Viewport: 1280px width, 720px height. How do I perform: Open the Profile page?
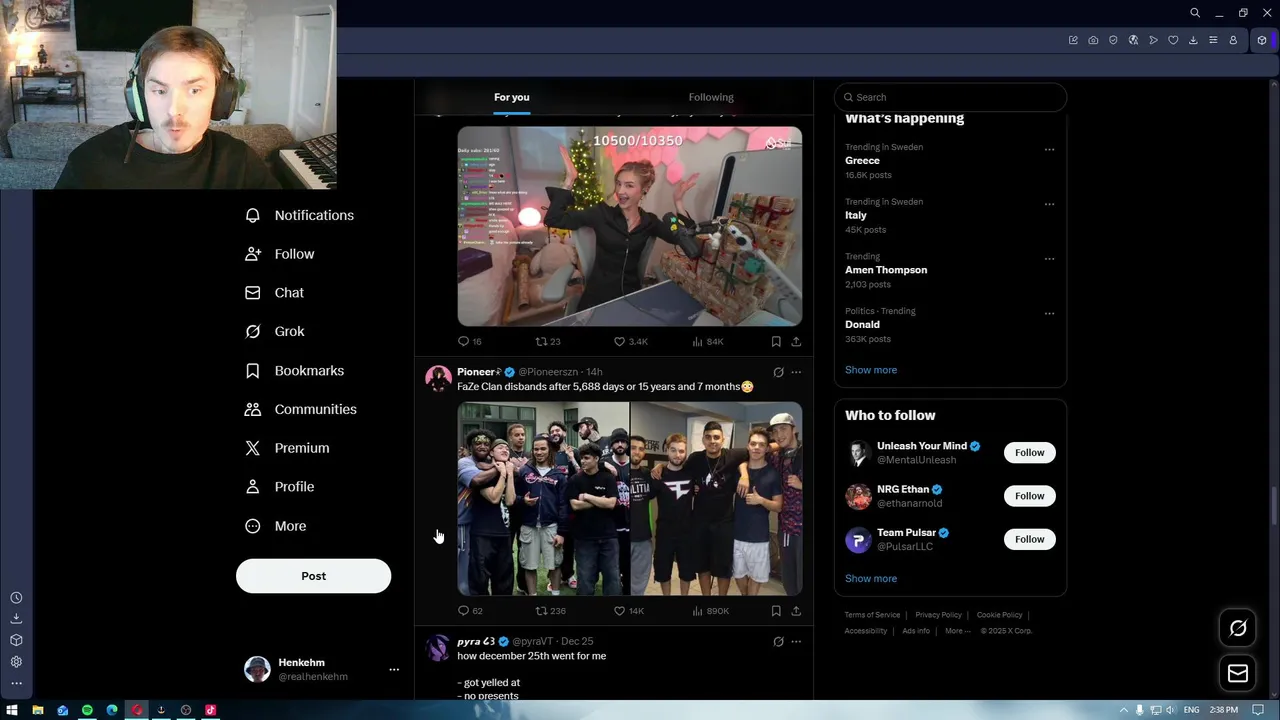[280, 487]
